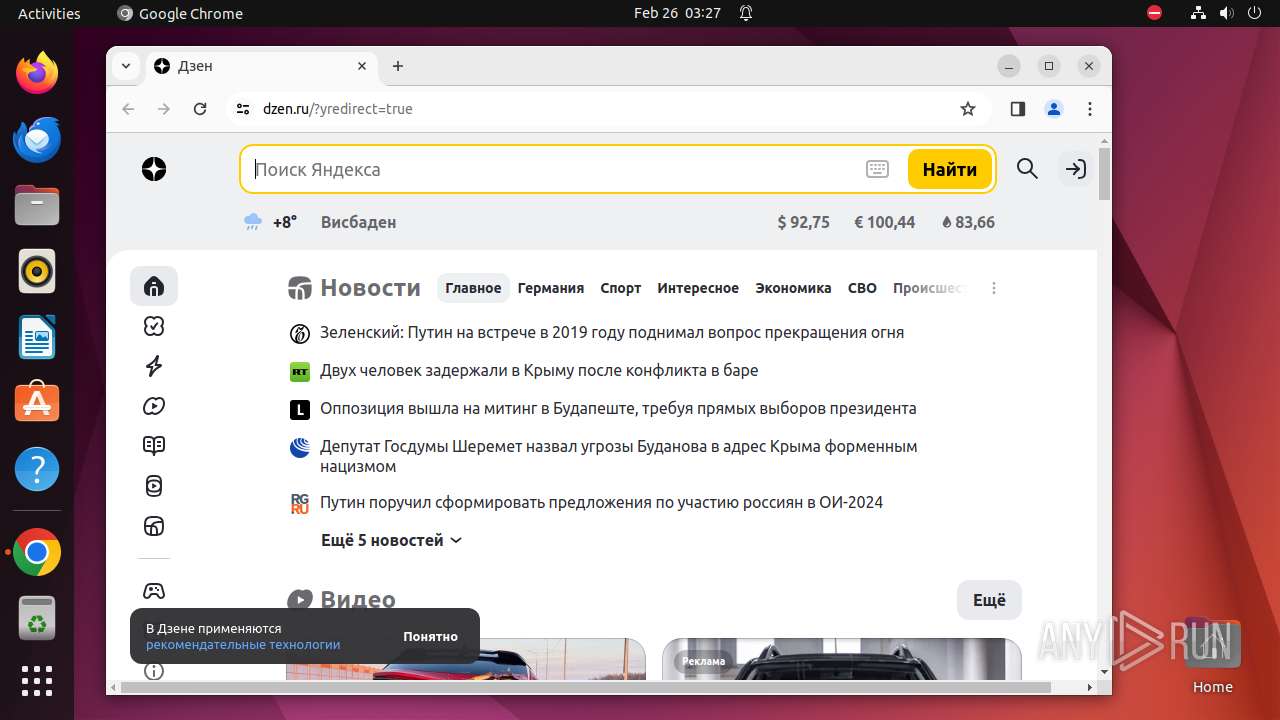The width and height of the screenshot is (1280, 720).
Task: Click the dollar rate $ 92,75
Action: (804, 222)
